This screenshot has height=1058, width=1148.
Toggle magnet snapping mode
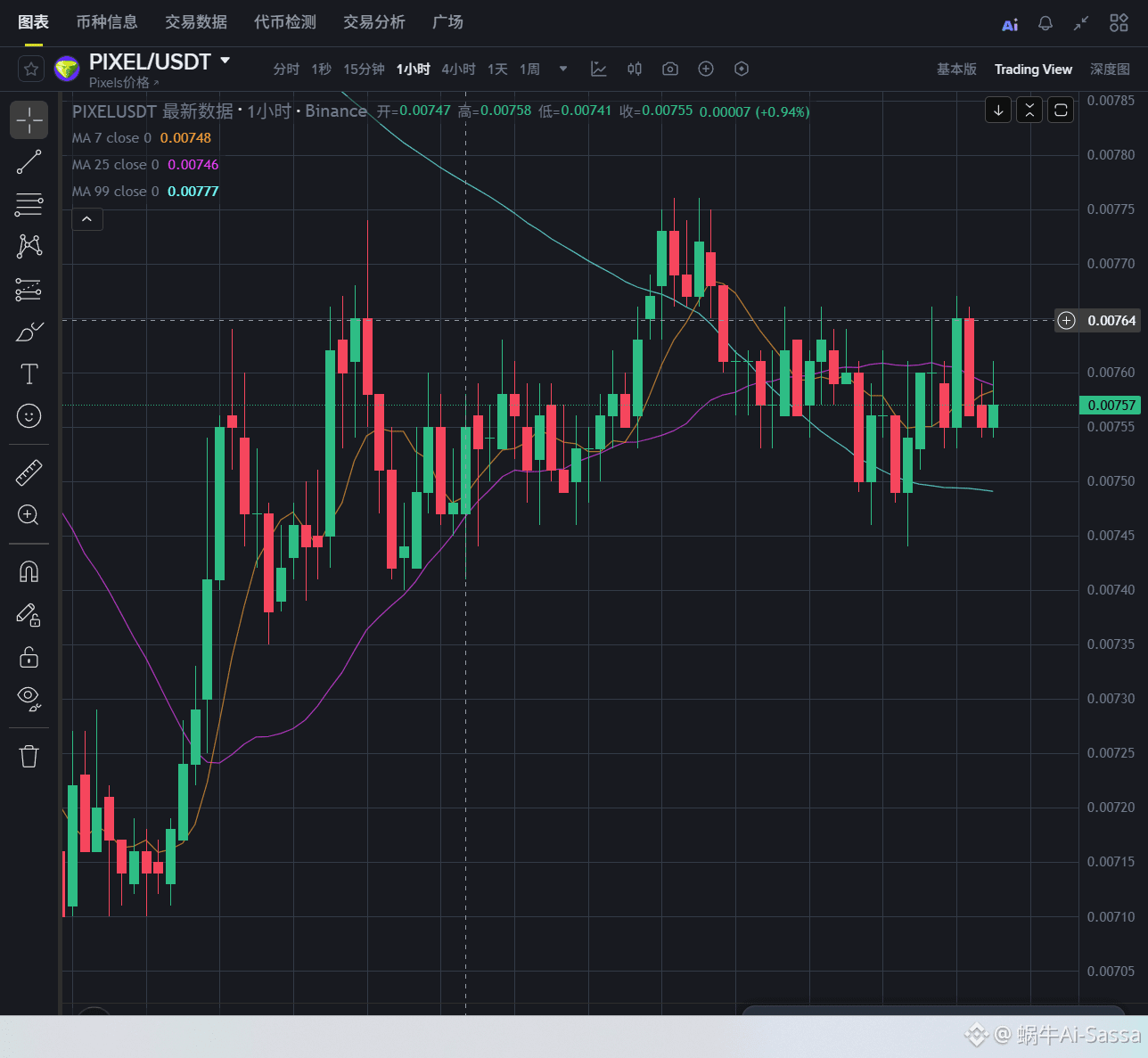[x=29, y=571]
